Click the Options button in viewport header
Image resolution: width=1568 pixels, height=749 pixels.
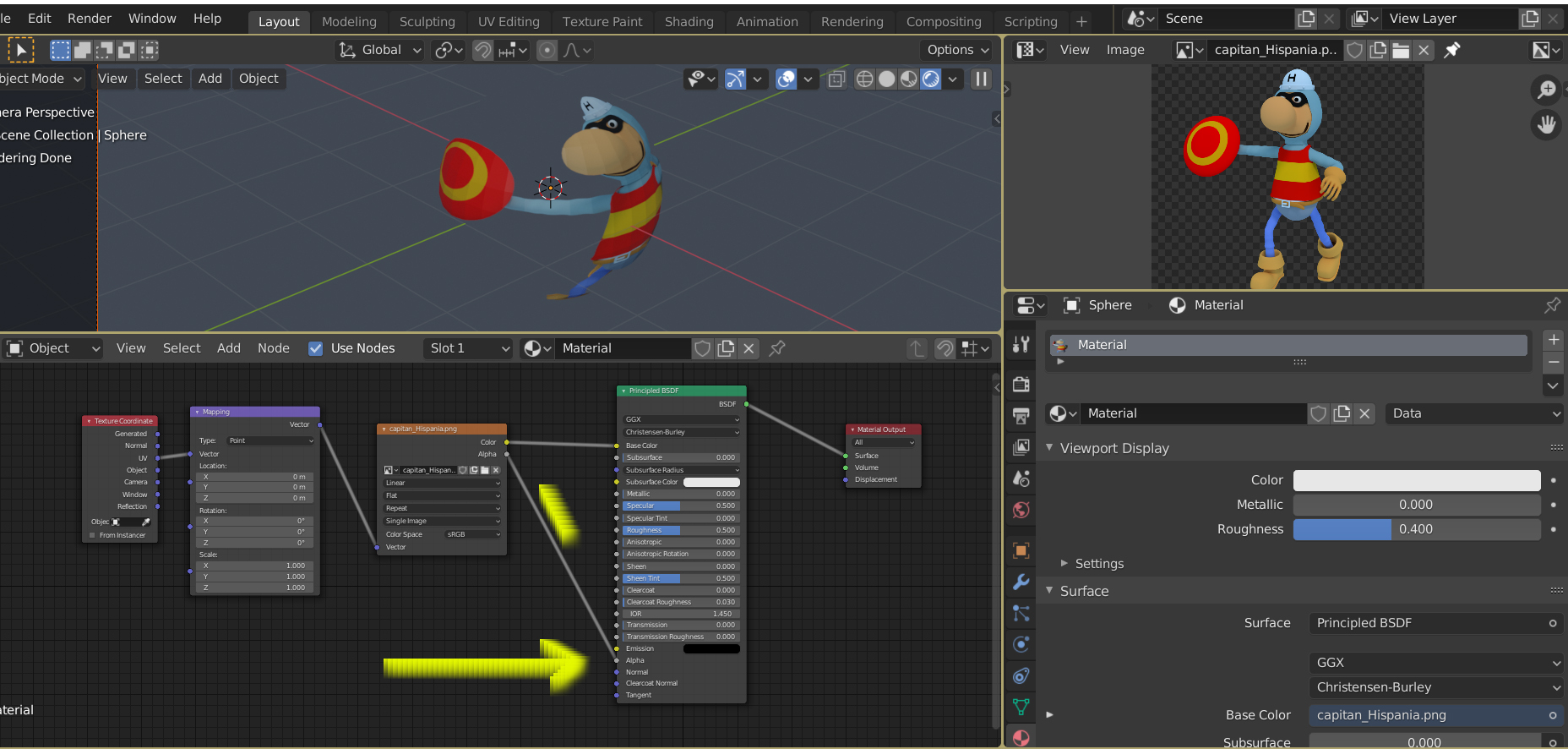click(x=957, y=50)
